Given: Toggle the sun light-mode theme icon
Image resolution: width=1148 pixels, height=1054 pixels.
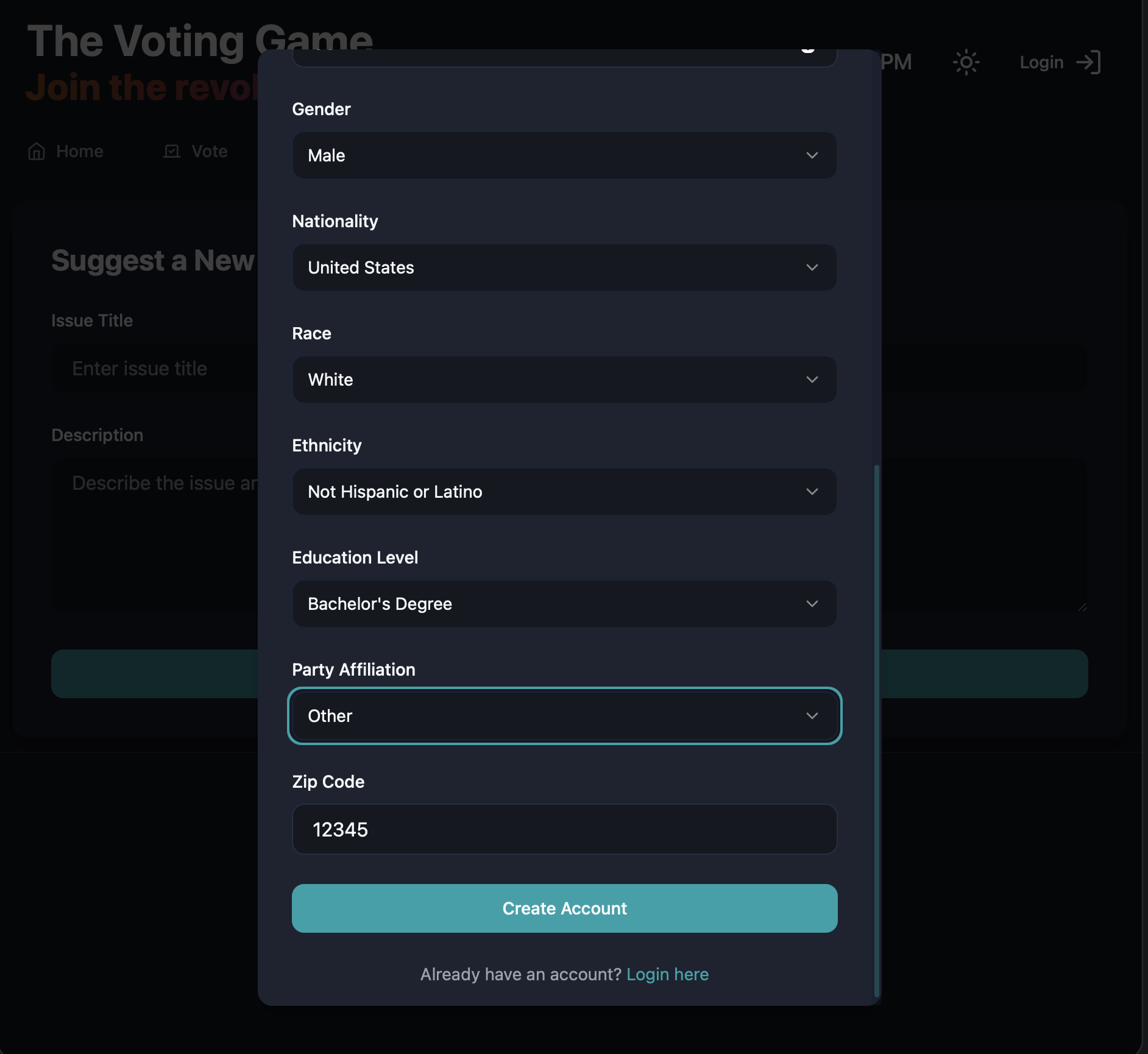Looking at the screenshot, I should tap(966, 62).
